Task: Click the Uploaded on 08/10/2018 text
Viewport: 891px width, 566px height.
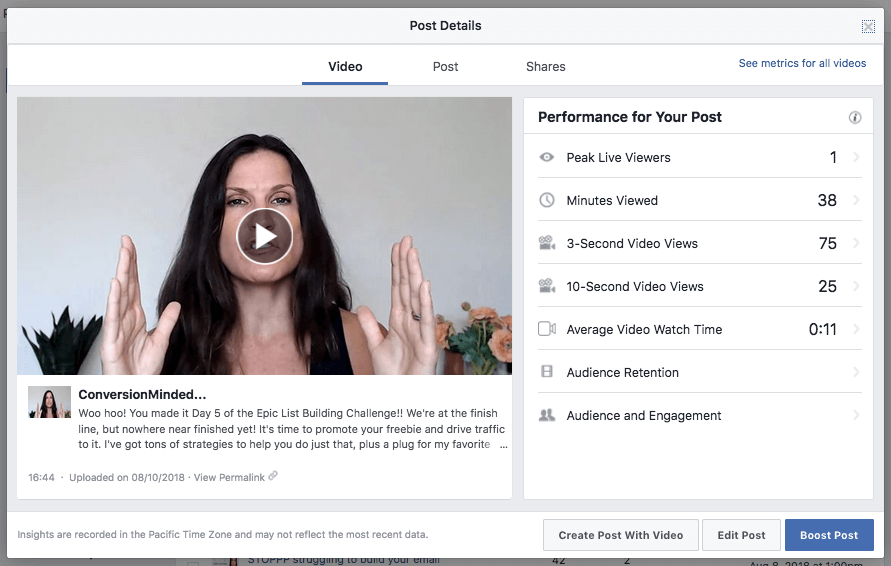Action: pos(127,477)
